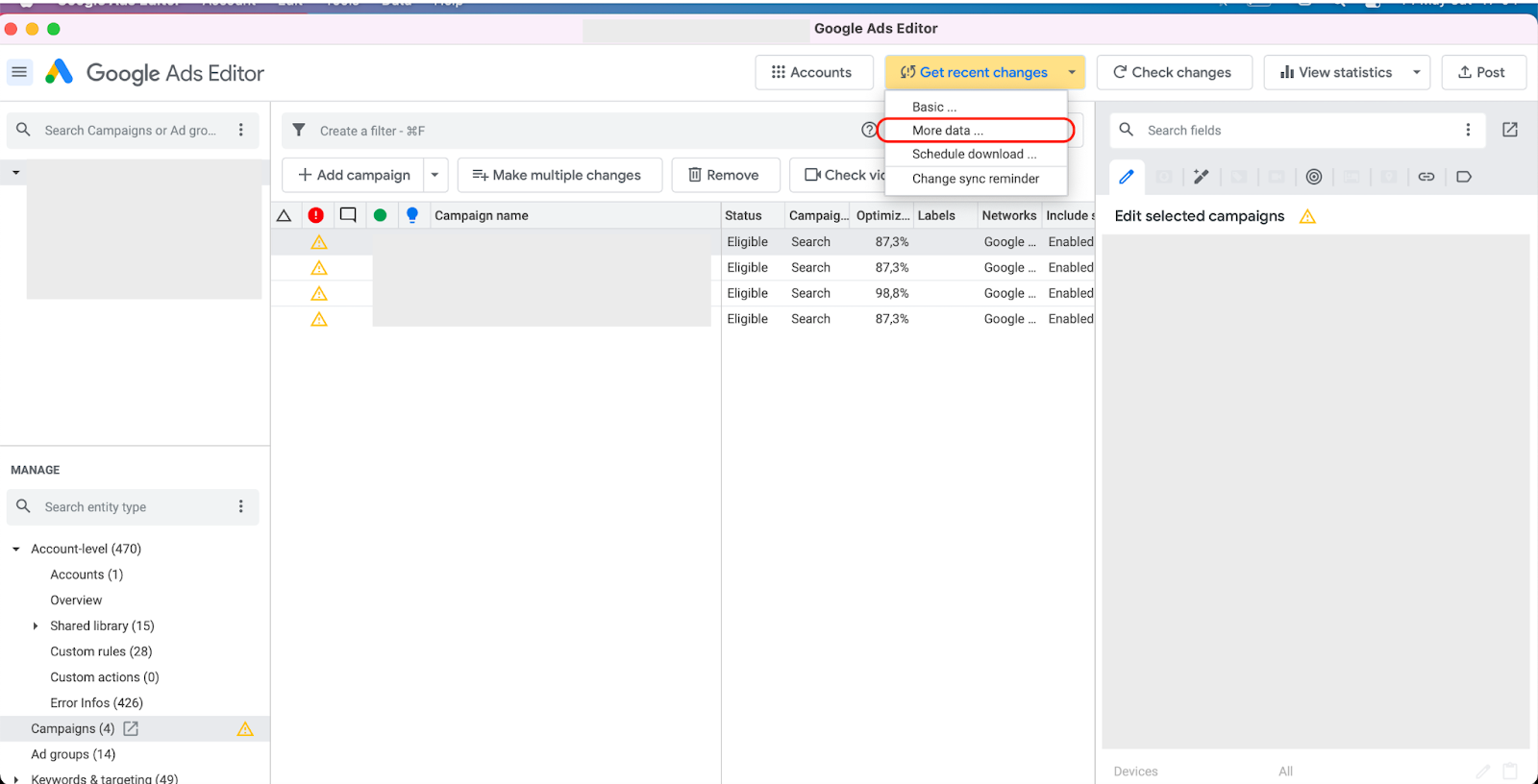Post changes with the Post button
The height and width of the screenshot is (784, 1538).
point(1484,72)
